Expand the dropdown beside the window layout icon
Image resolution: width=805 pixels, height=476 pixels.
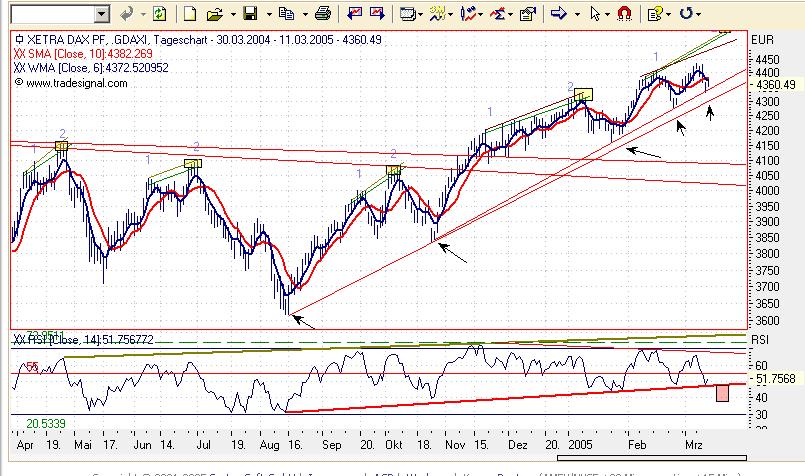click(x=420, y=14)
